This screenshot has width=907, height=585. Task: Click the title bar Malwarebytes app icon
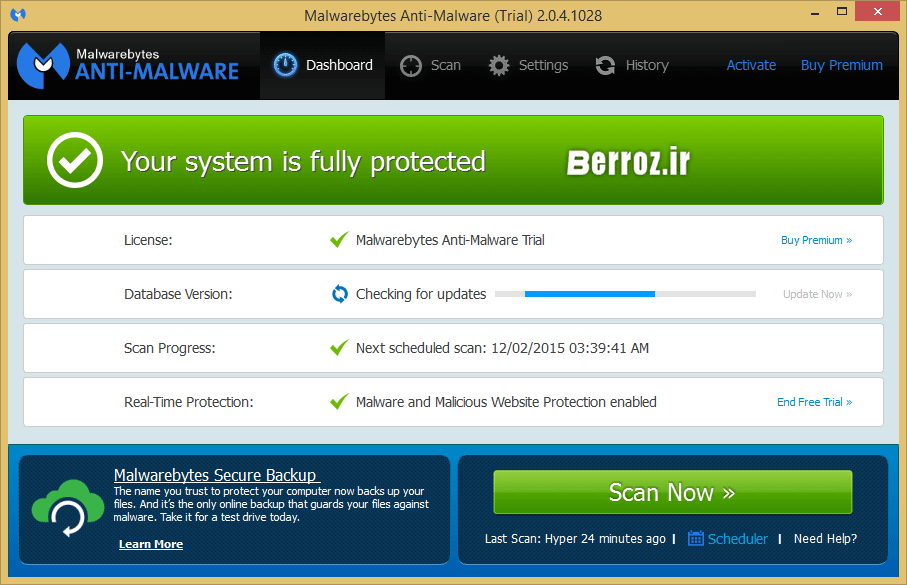[x=18, y=14]
